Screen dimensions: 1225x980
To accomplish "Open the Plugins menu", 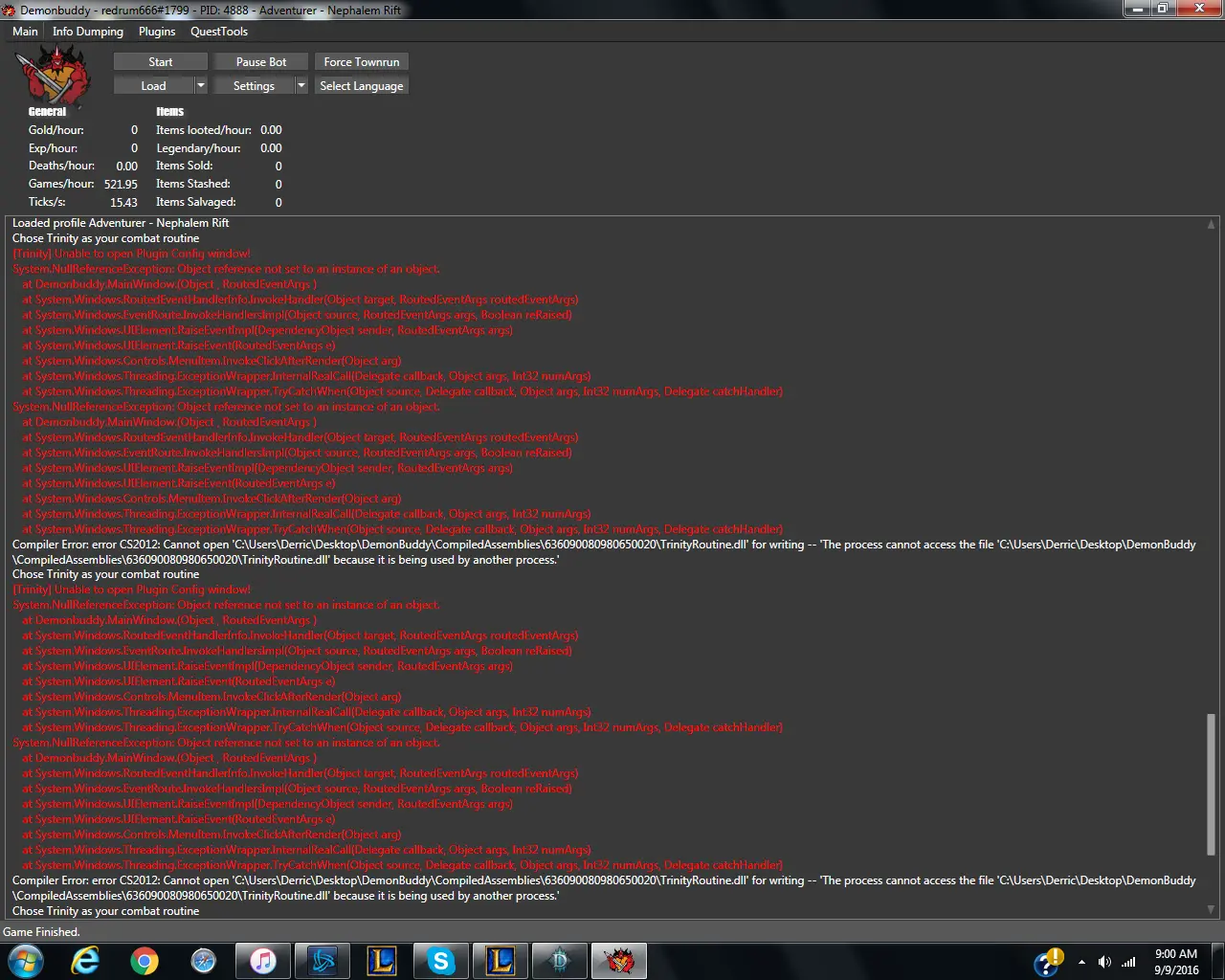I will (x=157, y=32).
